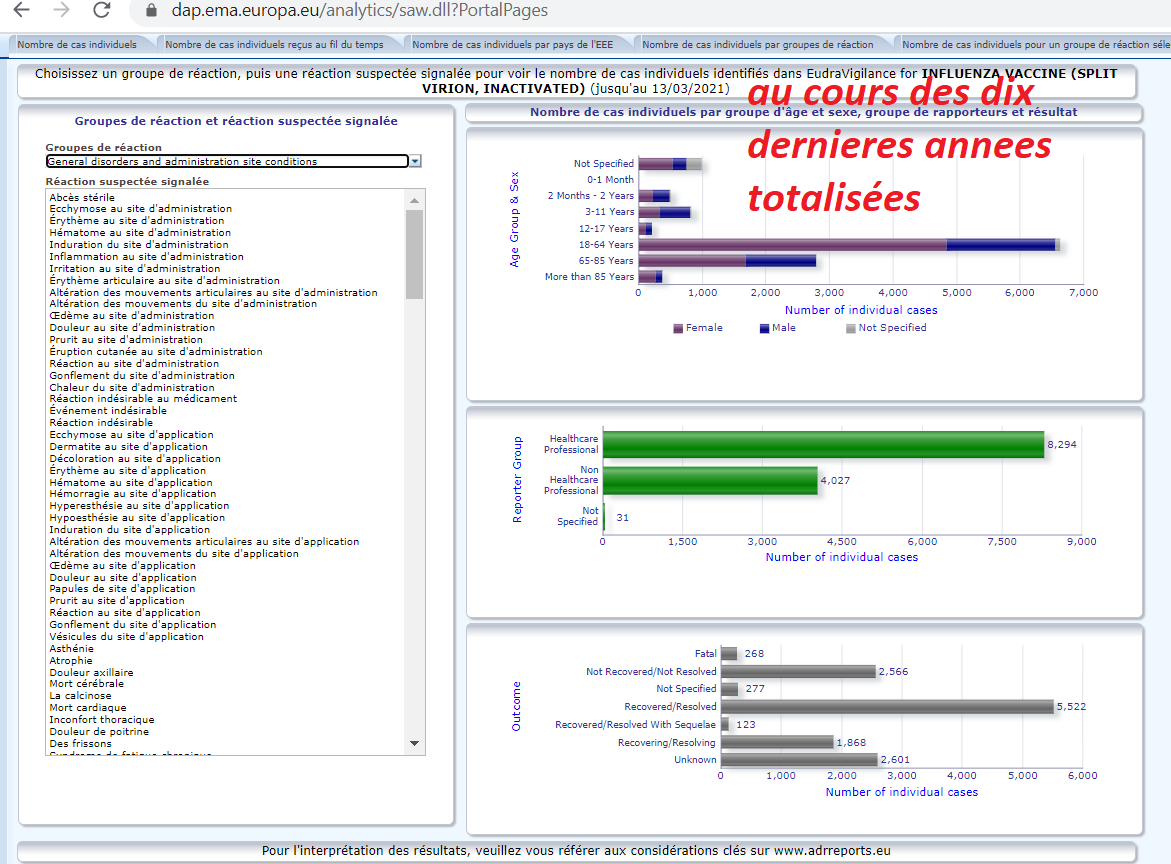Click the Healthcare Professional green bar
Image resolution: width=1171 pixels, height=864 pixels.
tap(822, 444)
